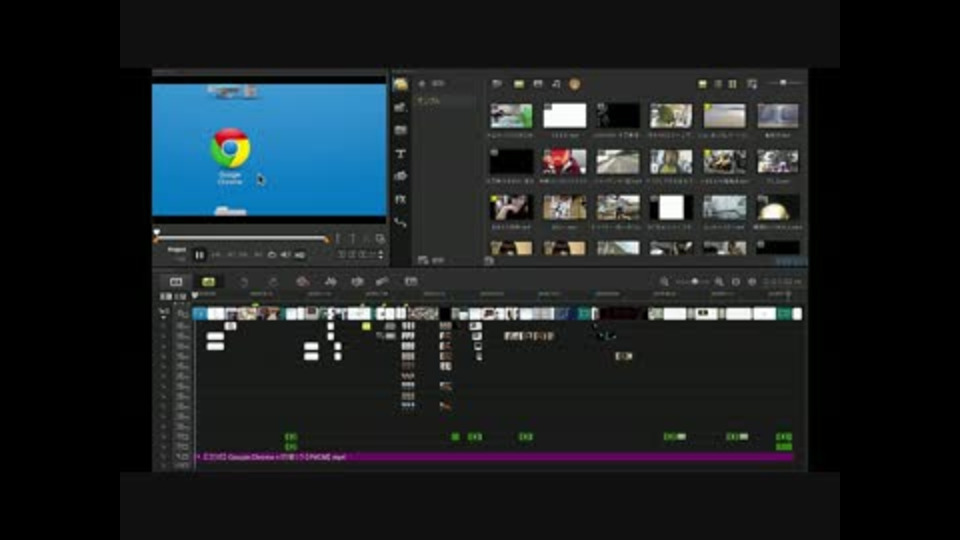Select the sample folder in library navigation

point(446,100)
